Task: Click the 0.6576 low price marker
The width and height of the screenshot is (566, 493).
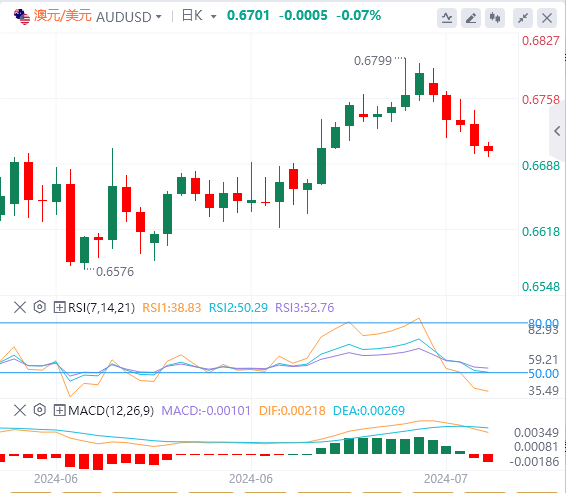Action: (x=115, y=271)
